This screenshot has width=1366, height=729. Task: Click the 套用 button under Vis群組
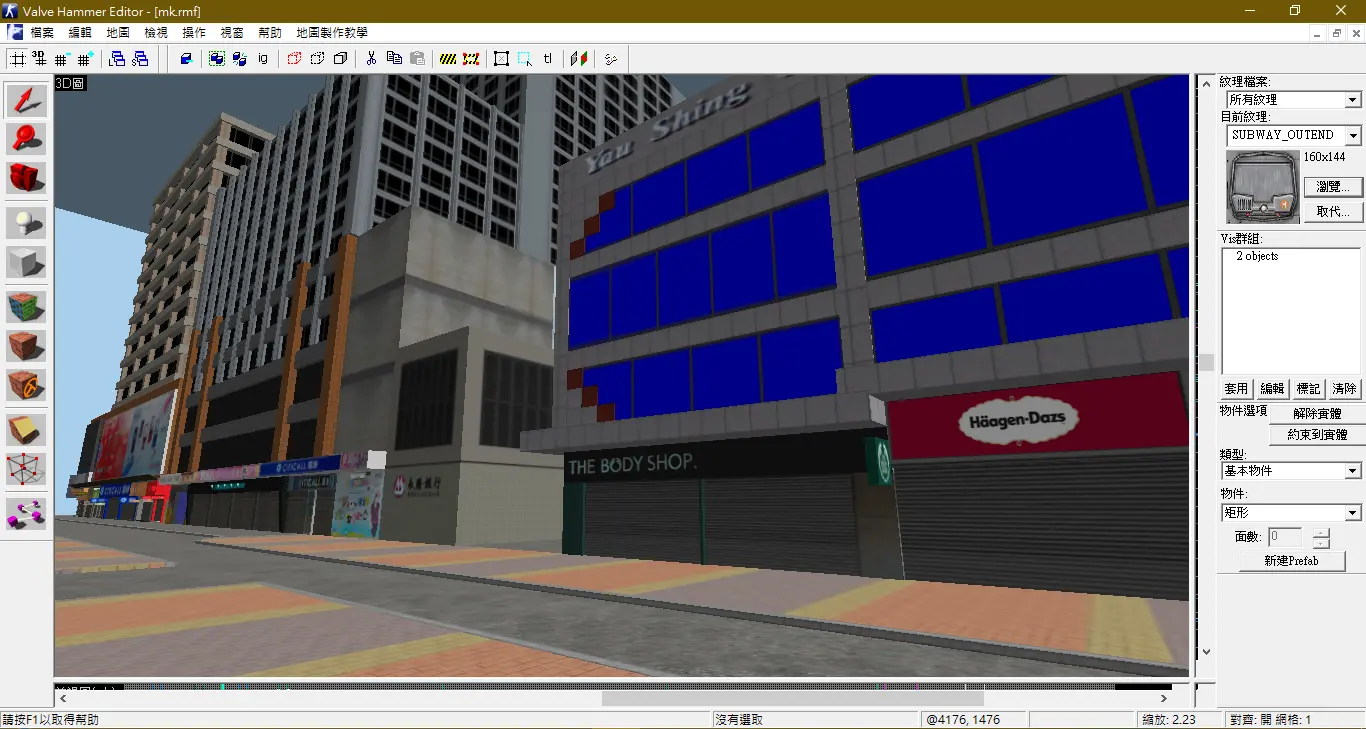1236,388
